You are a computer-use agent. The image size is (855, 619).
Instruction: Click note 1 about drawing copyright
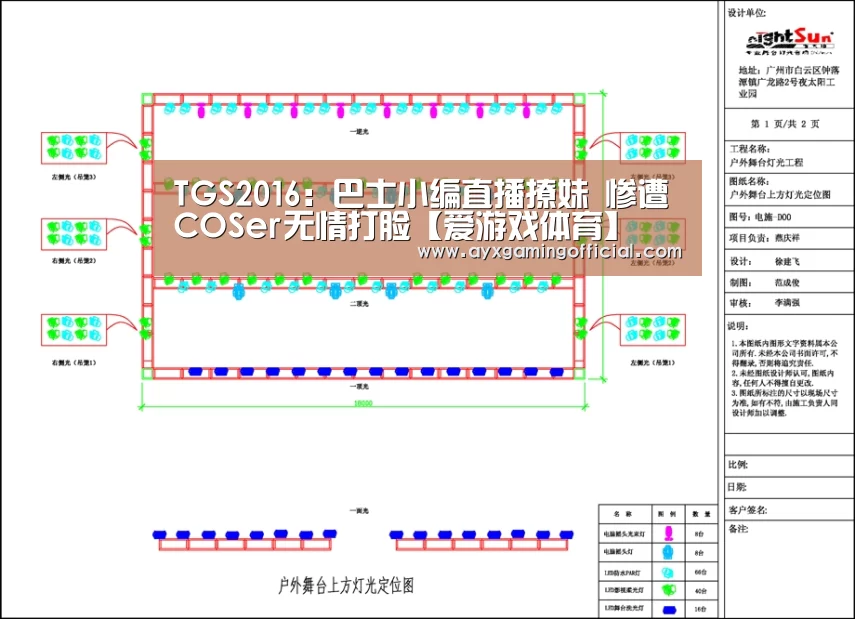click(x=785, y=353)
